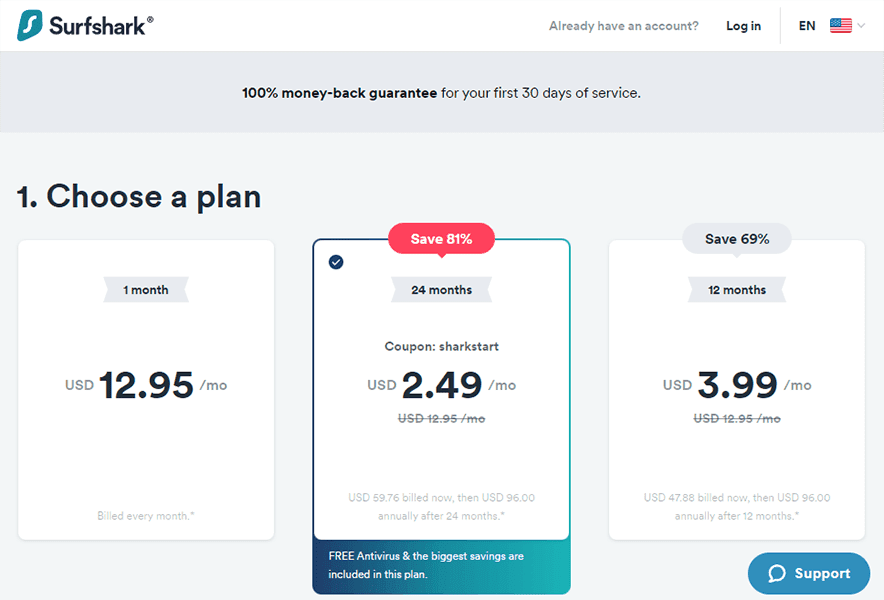Click the struck-through price under USD 3.99
This screenshot has height=600, width=884.
[x=737, y=418]
